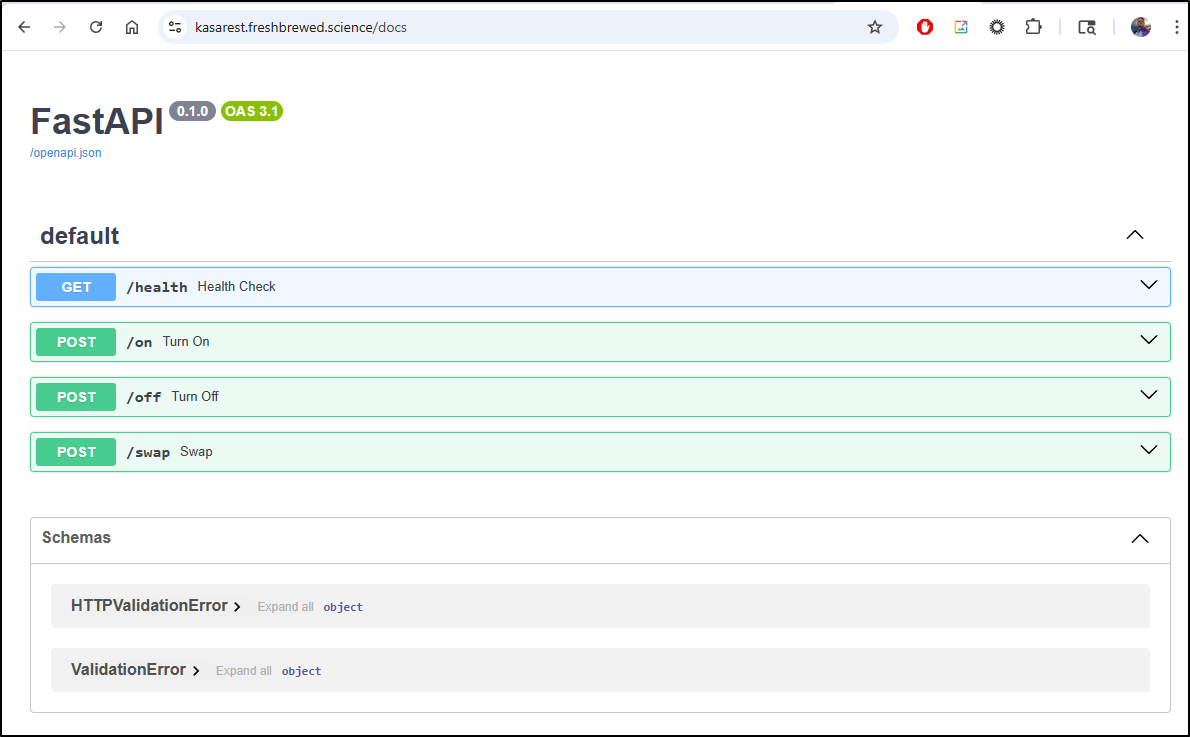Open the red stop-hand ad blocker extension
Screen dimensions: 1190x737
[924, 27]
